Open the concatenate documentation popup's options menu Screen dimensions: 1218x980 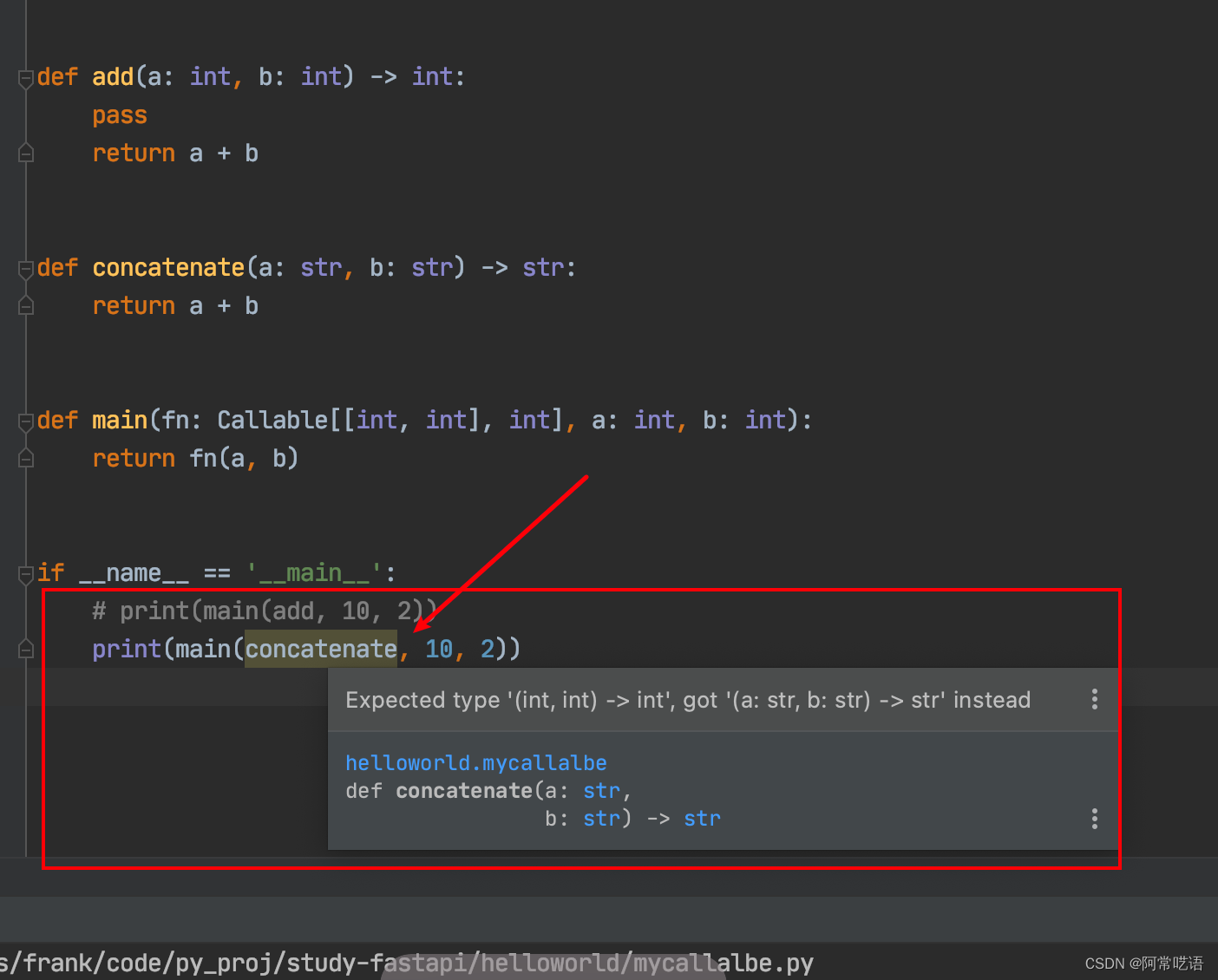1094,819
